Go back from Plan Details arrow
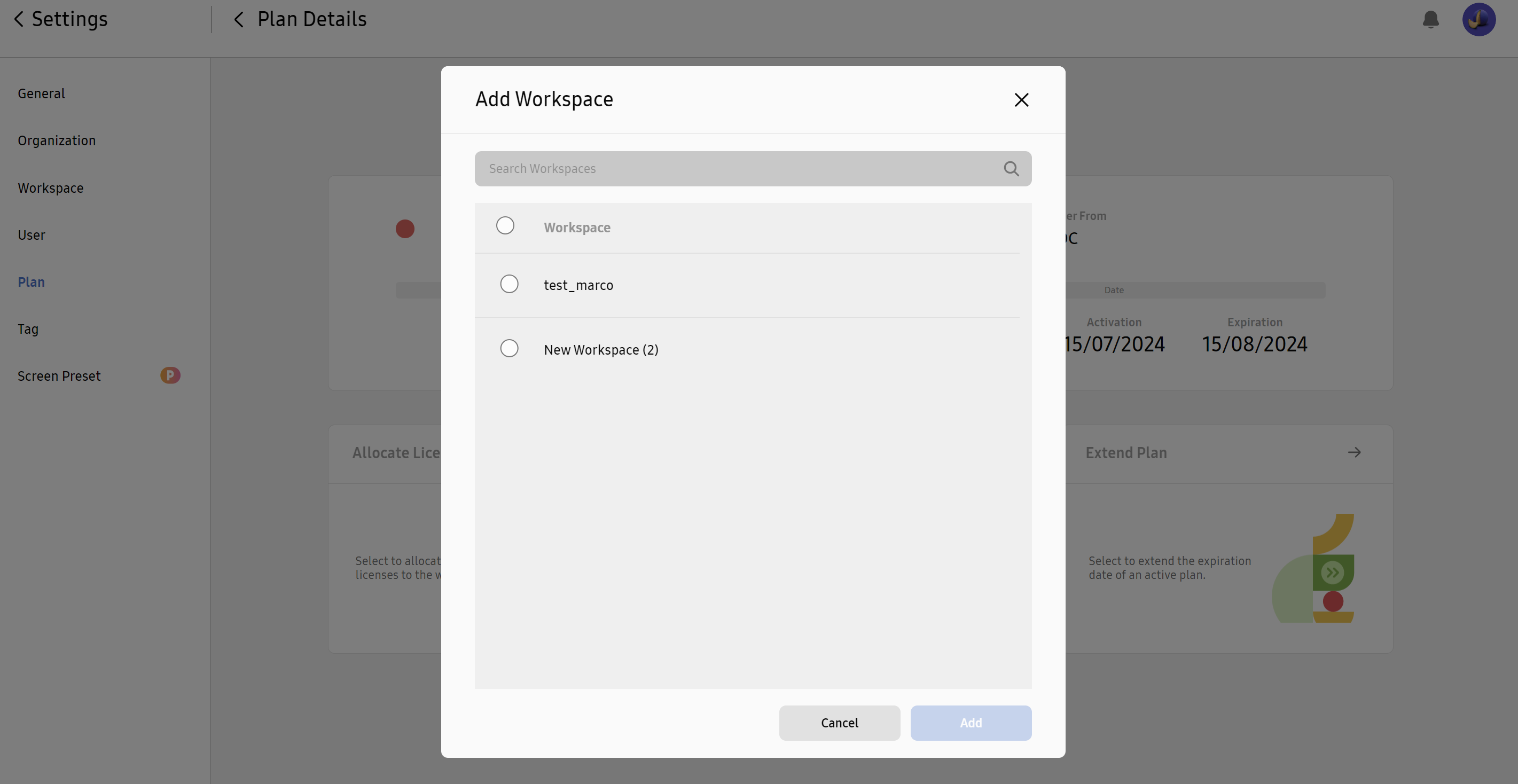Image resolution: width=1518 pixels, height=784 pixels. pos(239,19)
